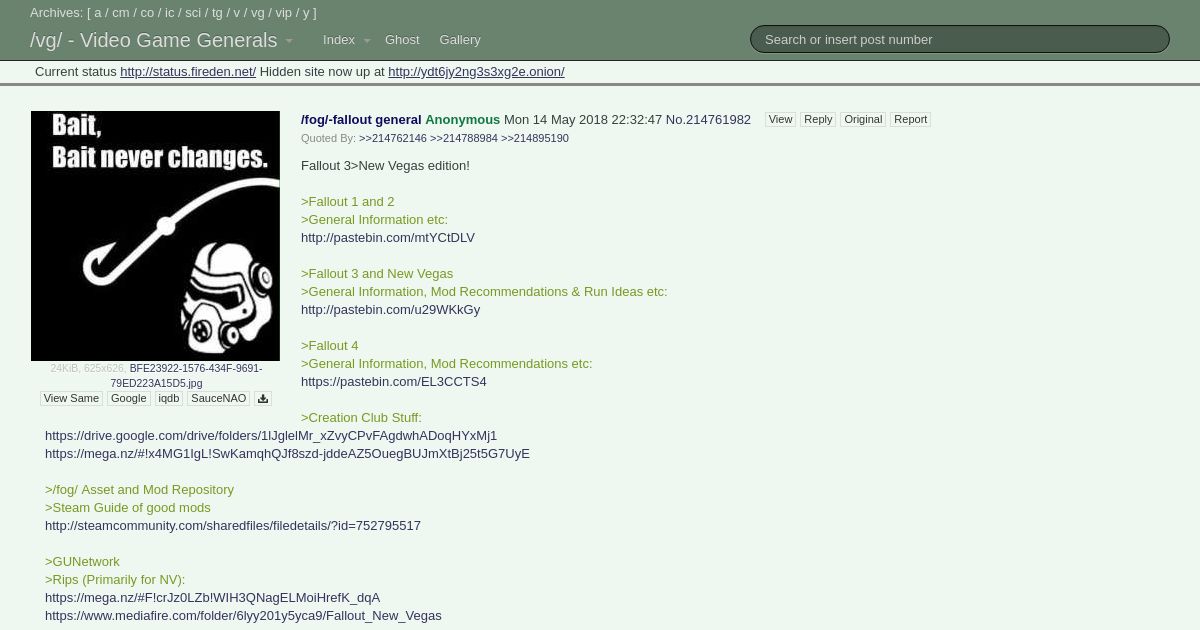
Task: Open the /sci/ archive link
Action: [193, 13]
